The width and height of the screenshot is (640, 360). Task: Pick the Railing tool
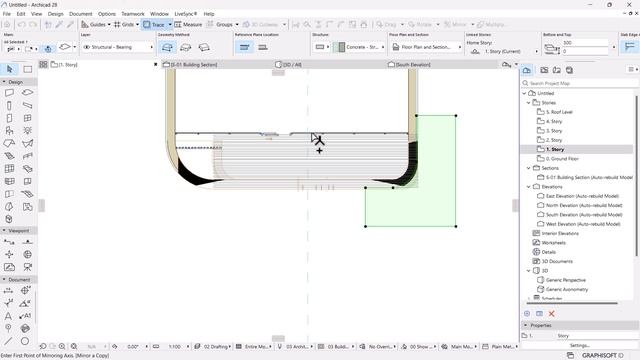[x=27, y=156]
